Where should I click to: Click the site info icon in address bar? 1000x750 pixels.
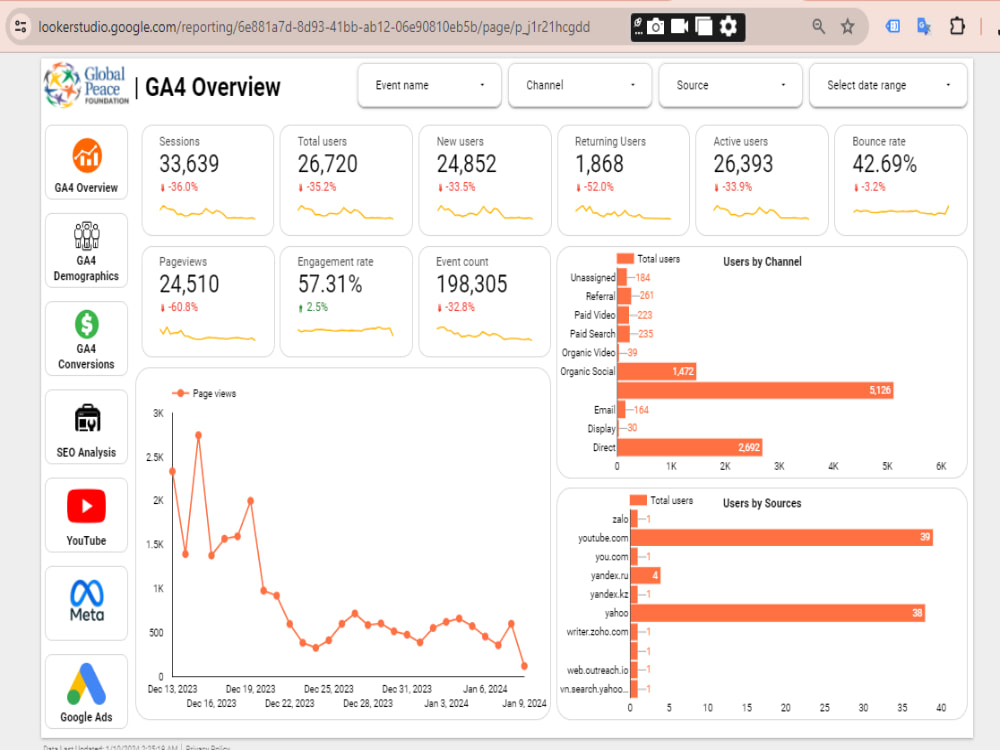(x=20, y=27)
